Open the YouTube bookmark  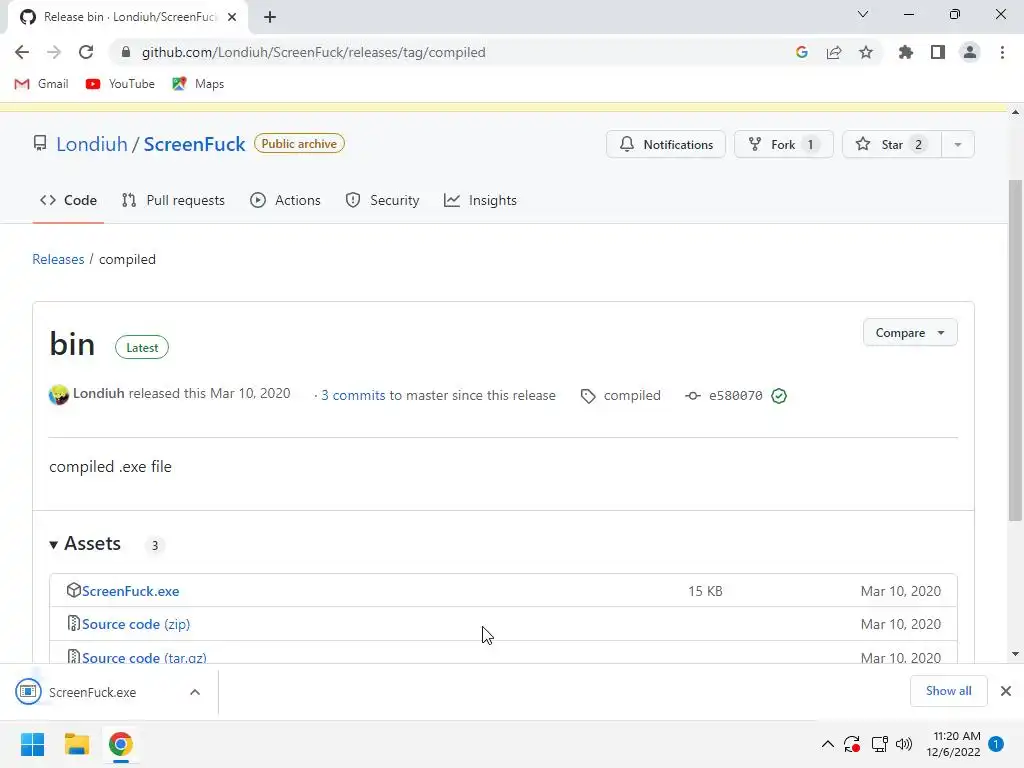tap(120, 84)
